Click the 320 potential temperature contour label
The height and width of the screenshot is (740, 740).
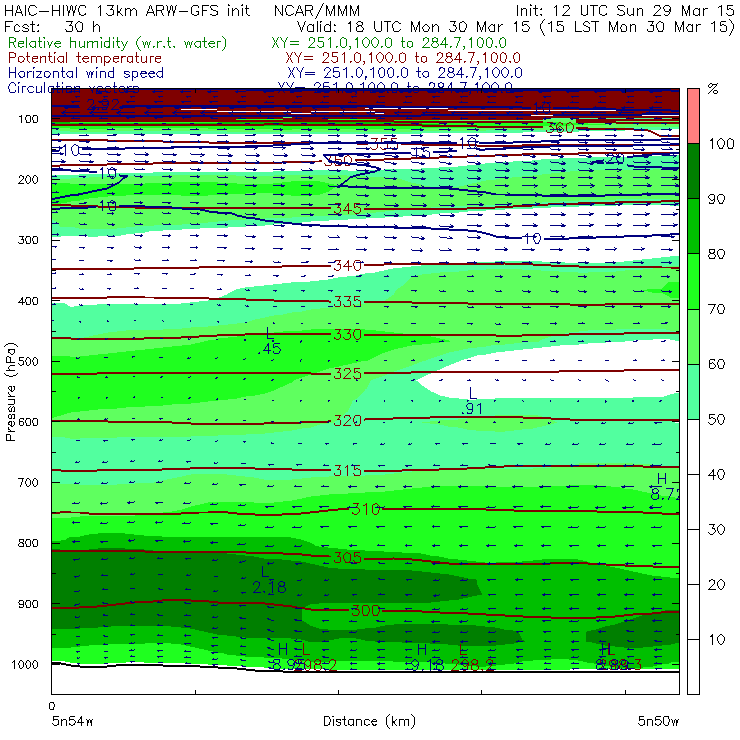click(x=347, y=420)
